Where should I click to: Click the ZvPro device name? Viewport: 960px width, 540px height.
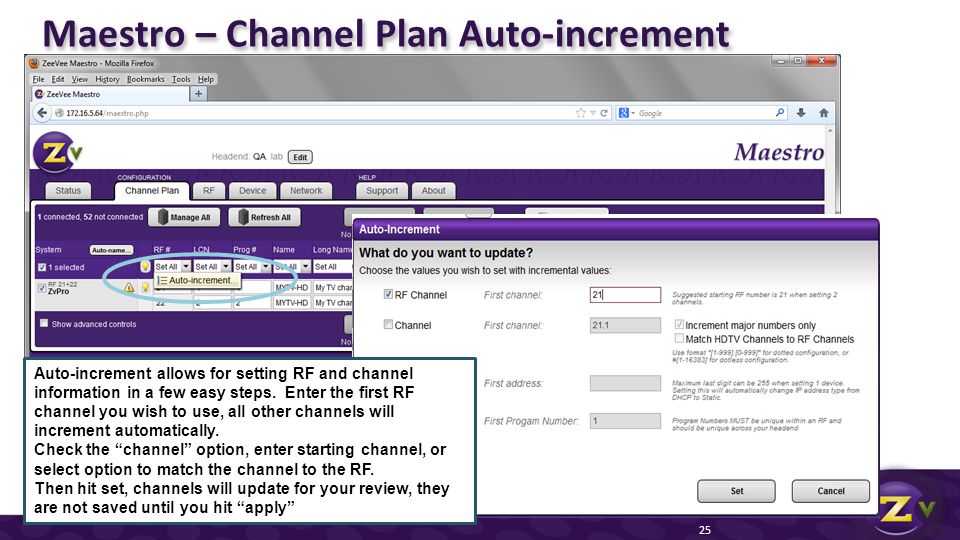58,291
